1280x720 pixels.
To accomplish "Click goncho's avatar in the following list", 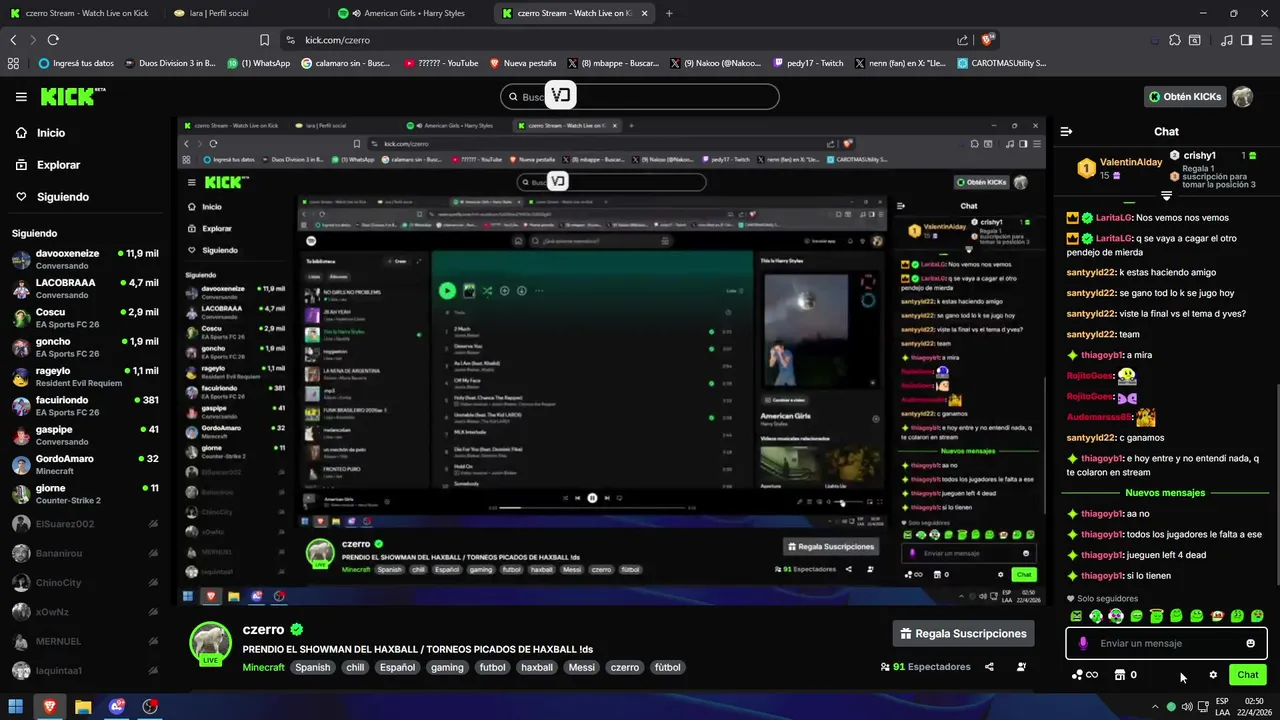I will pyautogui.click(x=21, y=347).
